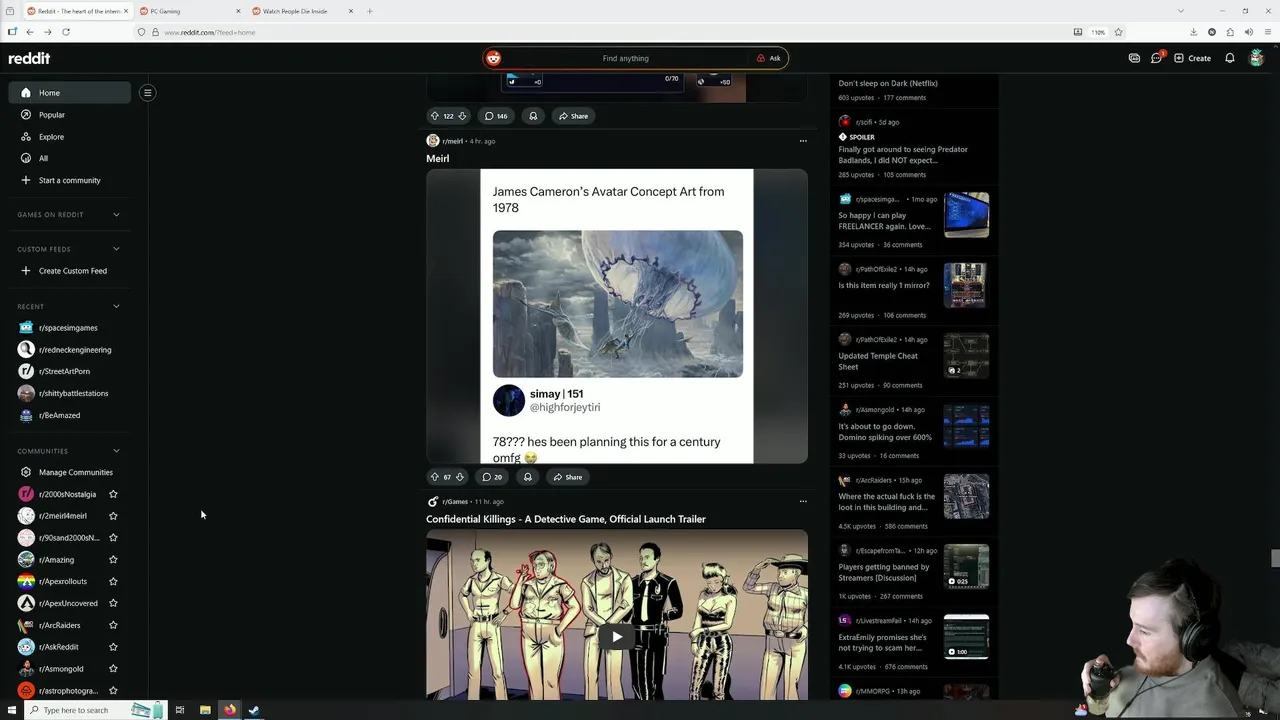Viewport: 1280px width, 720px height.
Task: Downvote the Meirl Avatar post
Action: coord(460,477)
